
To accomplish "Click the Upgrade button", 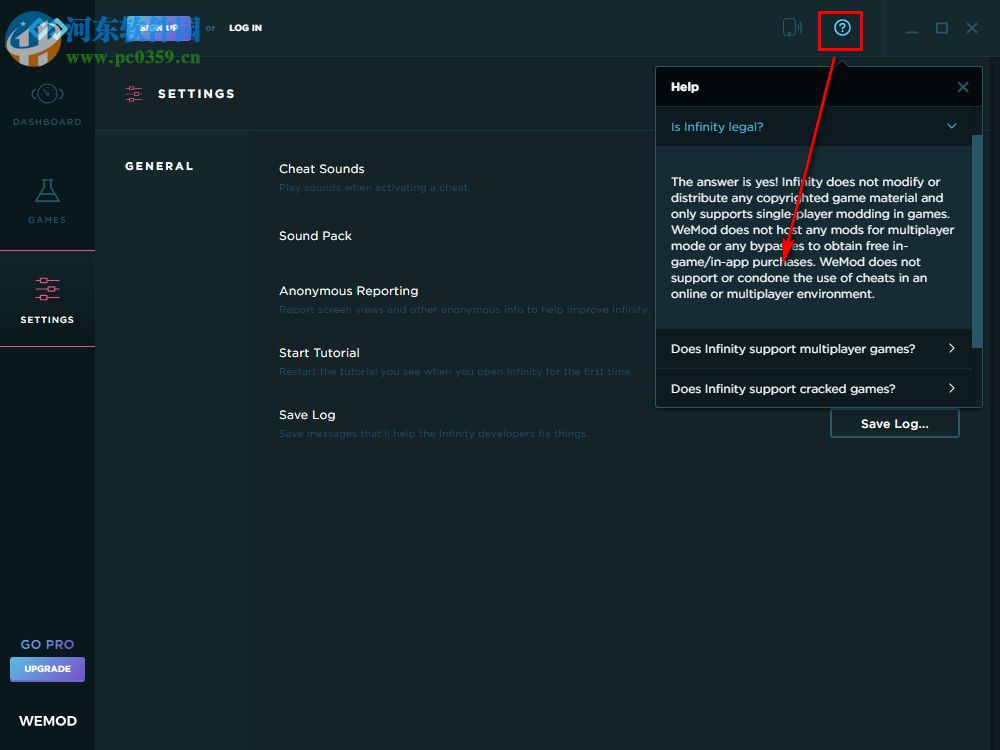I will [x=47, y=669].
